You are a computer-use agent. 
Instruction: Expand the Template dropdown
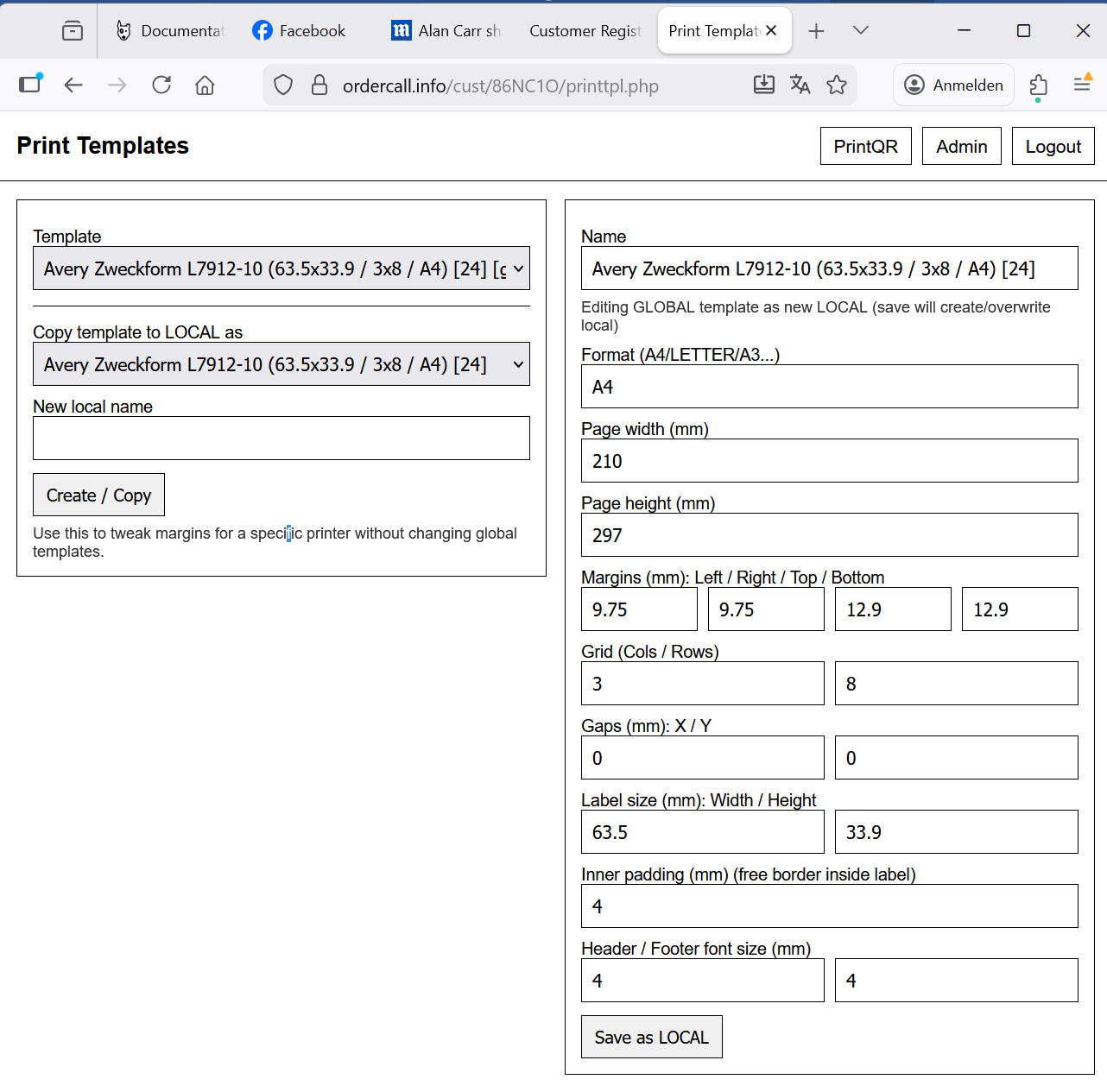coord(281,268)
